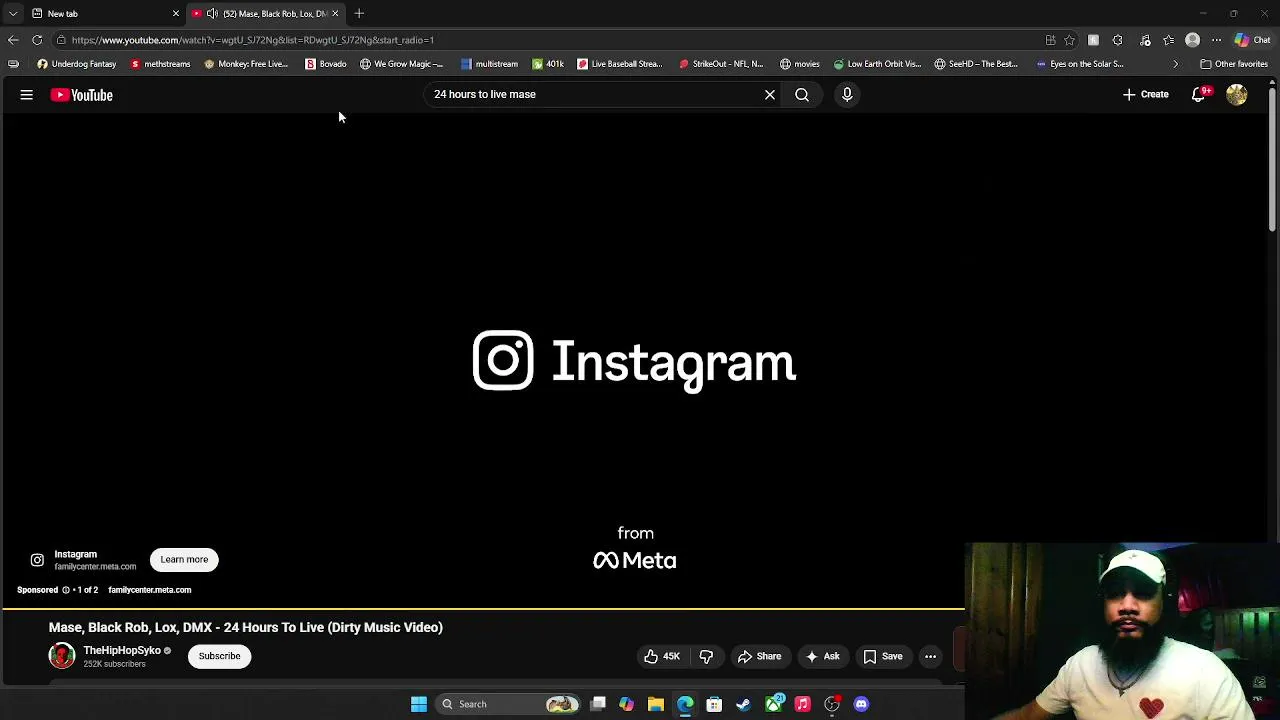Reload the page

[37, 40]
